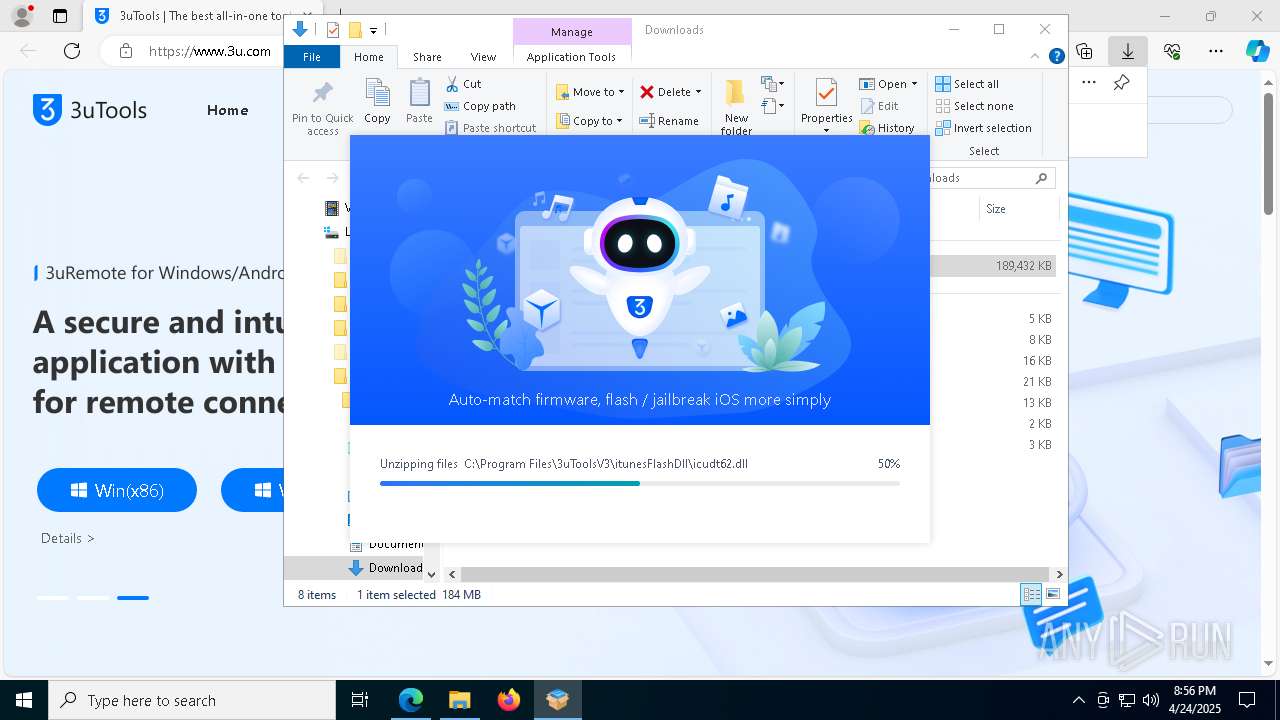Click the Edge address bar URL
This screenshot has width=1280, height=720.
point(209,51)
